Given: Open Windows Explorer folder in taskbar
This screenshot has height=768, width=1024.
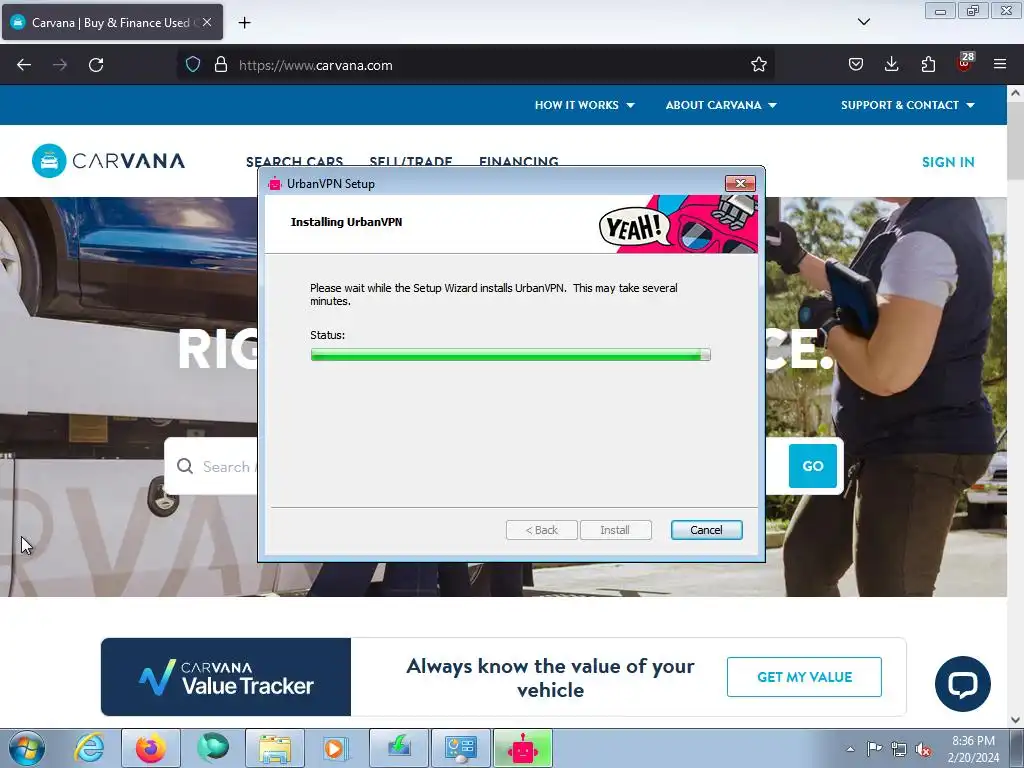Looking at the screenshot, I should (275, 748).
